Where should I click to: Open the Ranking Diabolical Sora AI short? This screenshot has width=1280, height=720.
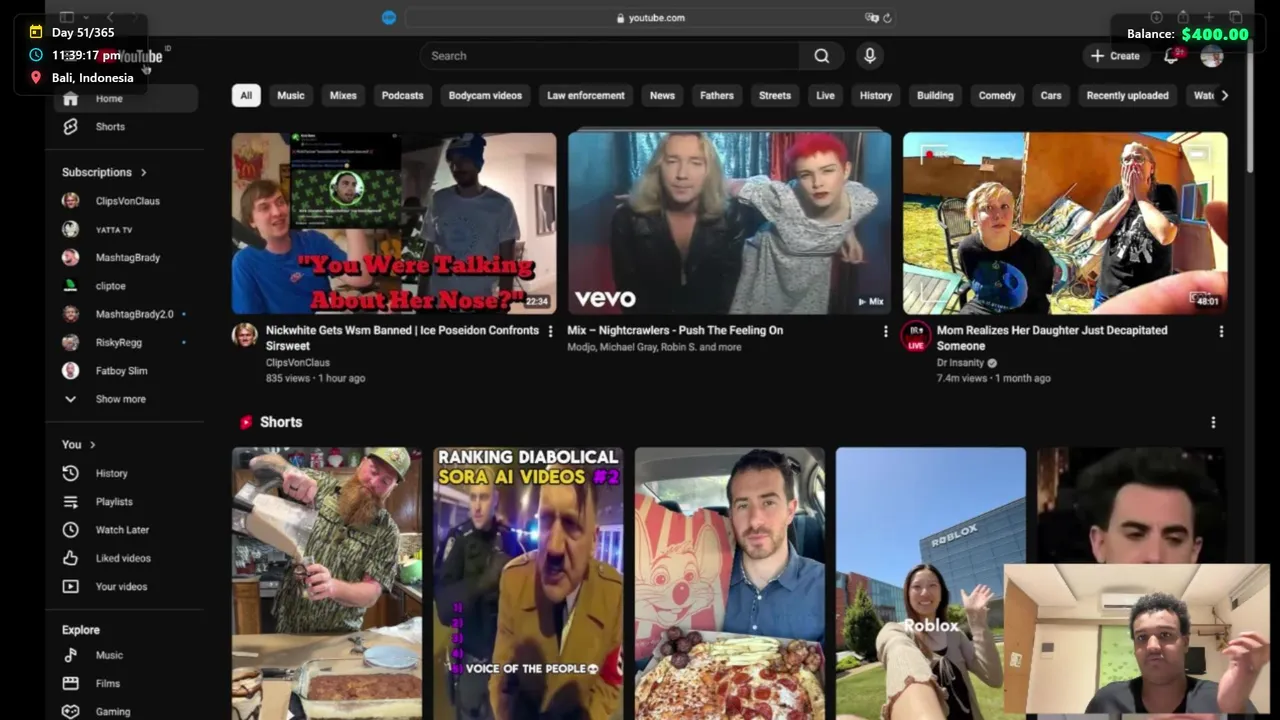coord(528,583)
